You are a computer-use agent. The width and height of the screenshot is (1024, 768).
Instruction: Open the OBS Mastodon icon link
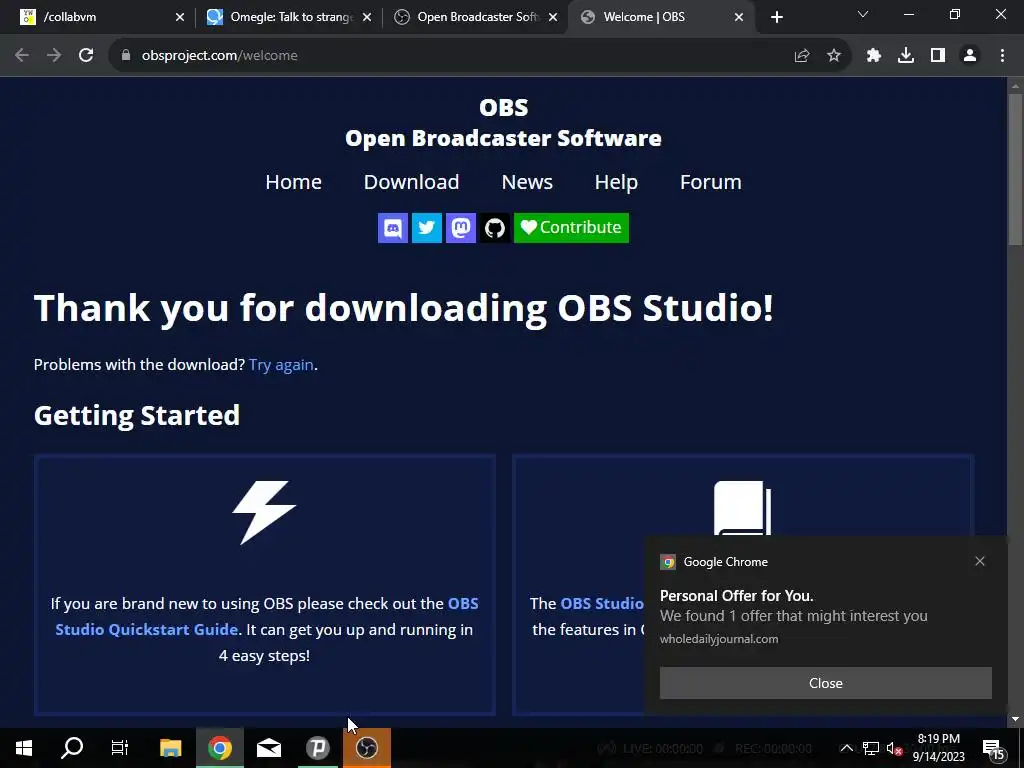460,228
